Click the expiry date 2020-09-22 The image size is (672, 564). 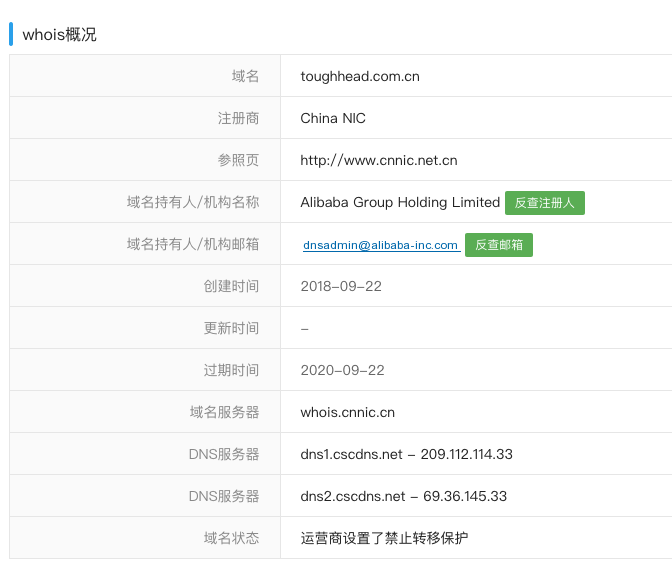coord(342,370)
